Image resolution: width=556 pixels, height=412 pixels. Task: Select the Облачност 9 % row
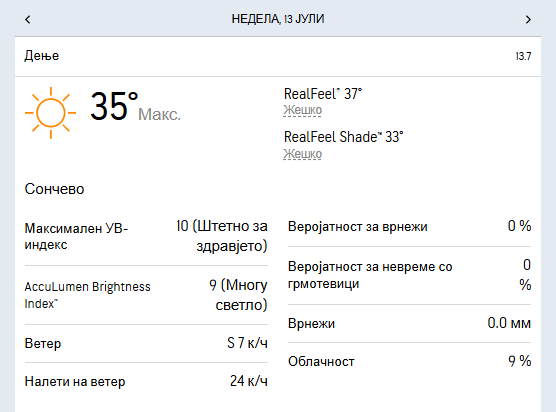[410, 361]
